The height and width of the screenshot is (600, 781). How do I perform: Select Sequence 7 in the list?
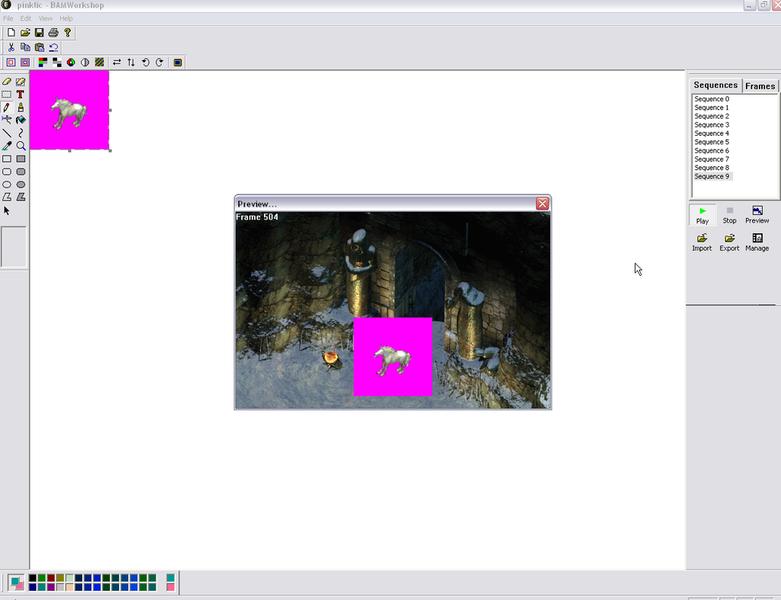click(712, 159)
